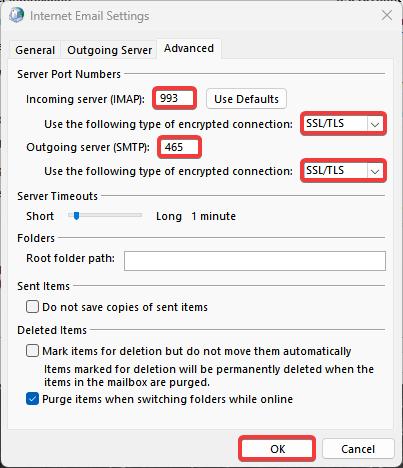Image resolution: width=403 pixels, height=468 pixels.
Task: Open the SMTP encrypted connection dropdown
Action: point(343,171)
